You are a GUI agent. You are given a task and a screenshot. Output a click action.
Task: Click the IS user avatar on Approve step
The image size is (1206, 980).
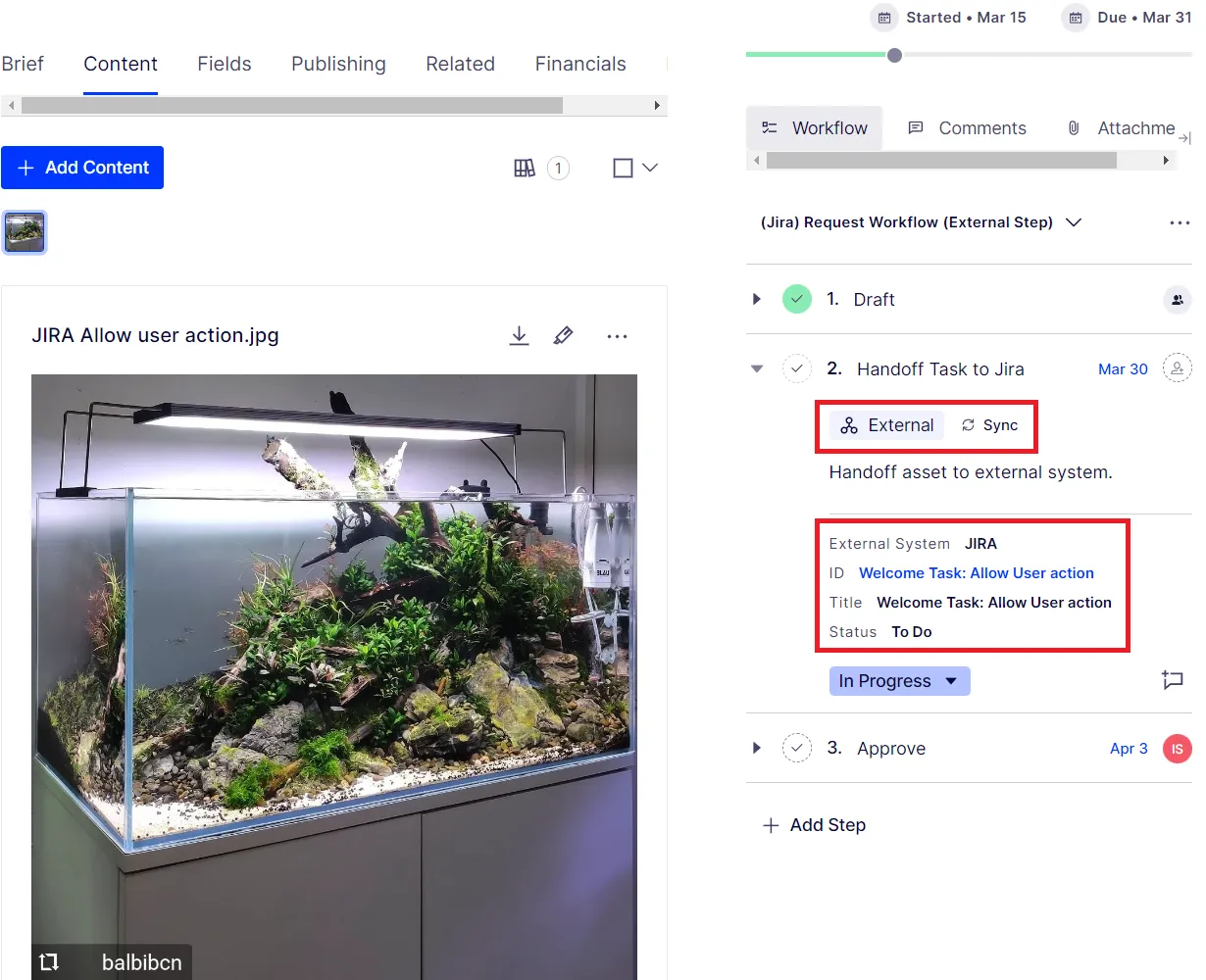[x=1177, y=749]
